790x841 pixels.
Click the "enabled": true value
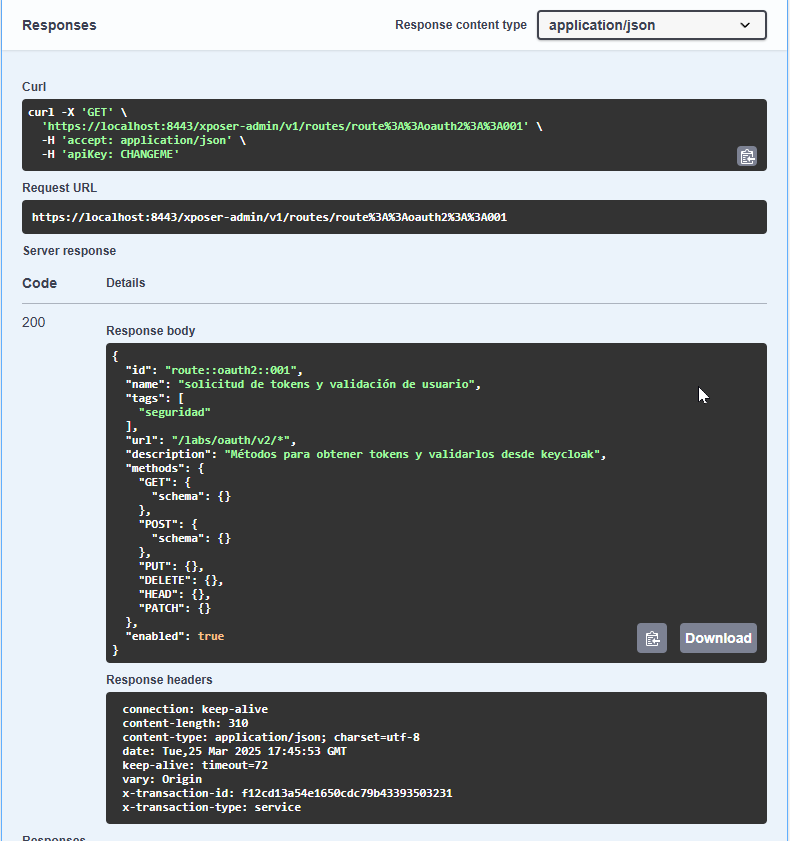(x=210, y=636)
